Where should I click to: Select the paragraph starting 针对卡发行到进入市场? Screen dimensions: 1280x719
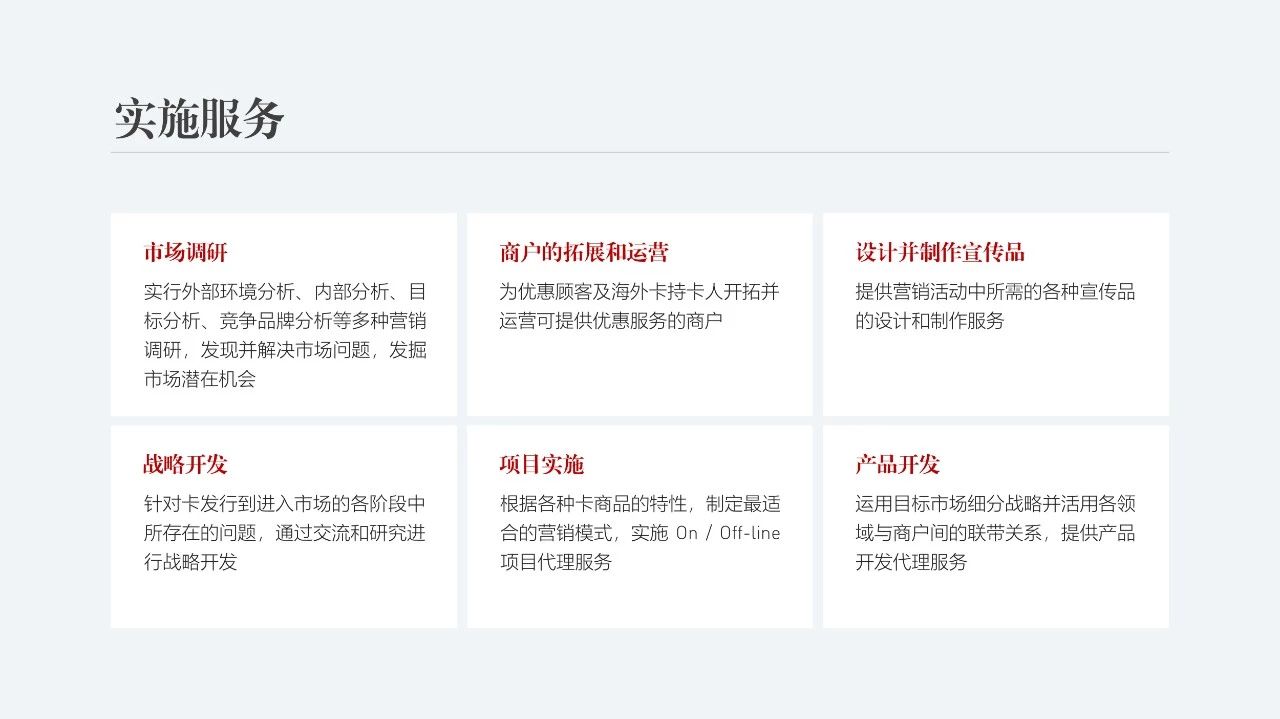[285, 533]
